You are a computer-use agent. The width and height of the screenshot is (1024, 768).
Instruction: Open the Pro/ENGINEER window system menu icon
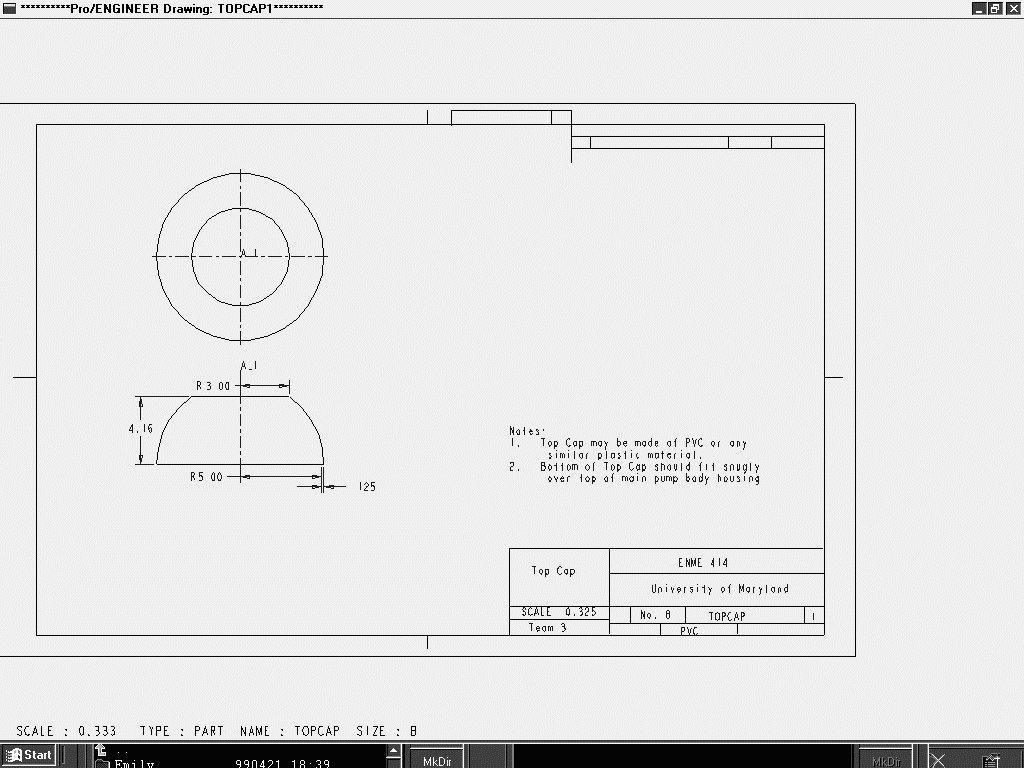pyautogui.click(x=9, y=8)
